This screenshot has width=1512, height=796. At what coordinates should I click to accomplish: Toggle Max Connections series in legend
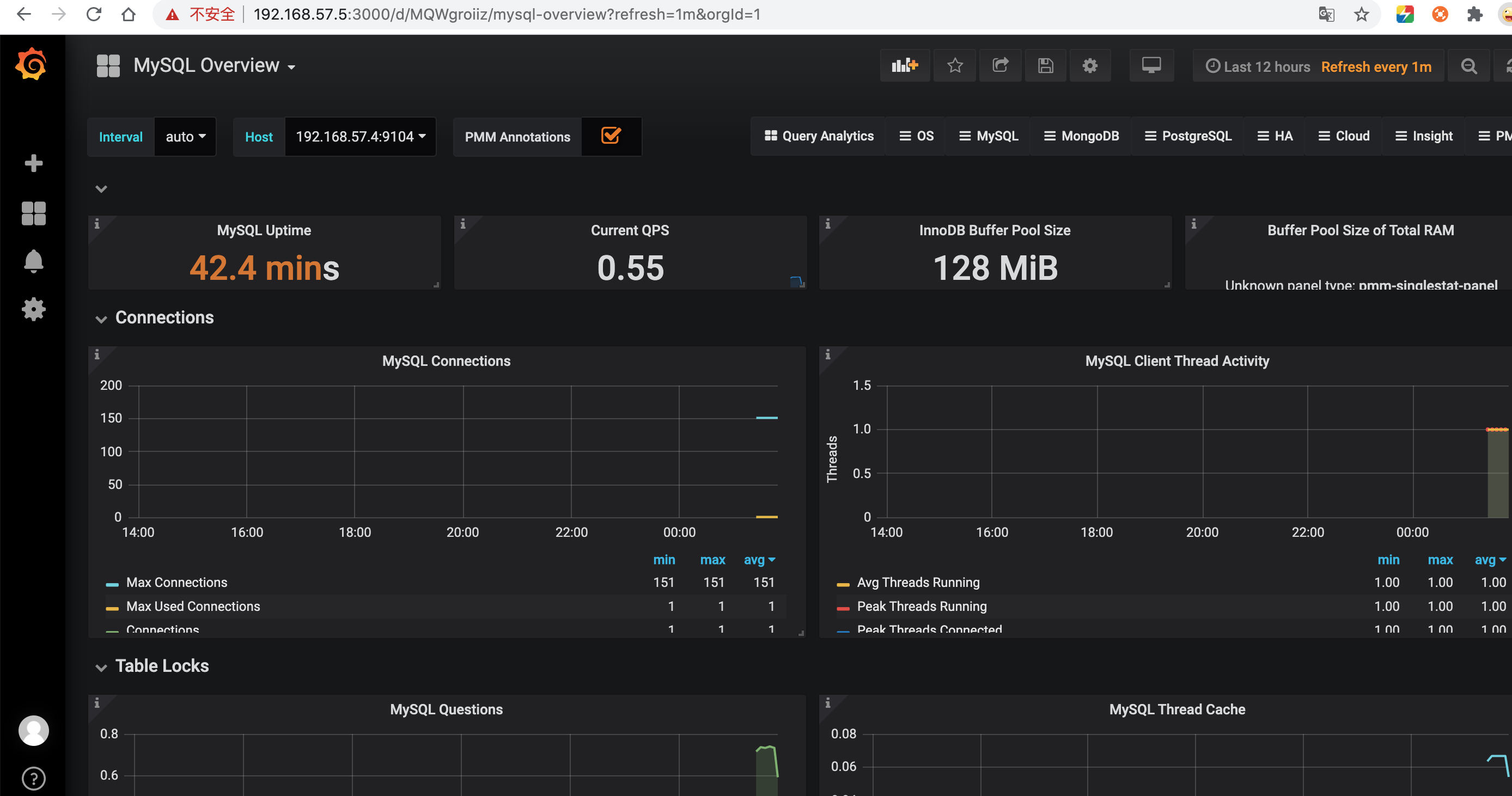click(x=176, y=582)
